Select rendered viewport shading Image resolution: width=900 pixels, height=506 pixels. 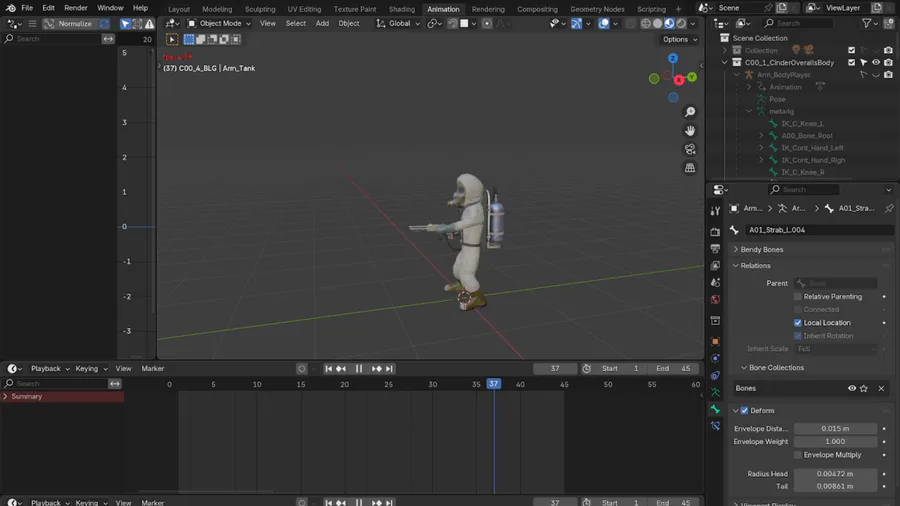coord(681,24)
